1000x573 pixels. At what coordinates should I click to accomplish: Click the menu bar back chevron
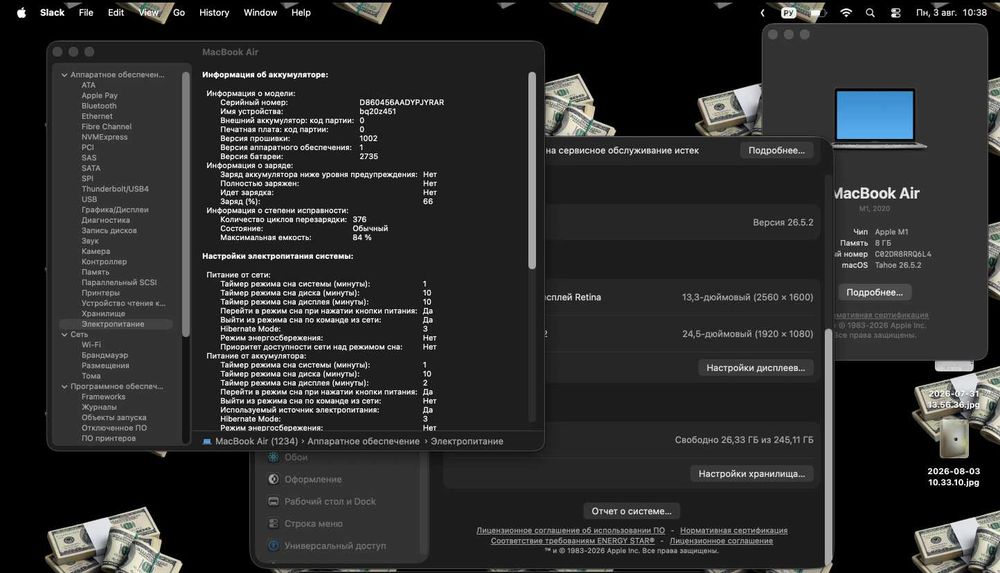point(762,12)
